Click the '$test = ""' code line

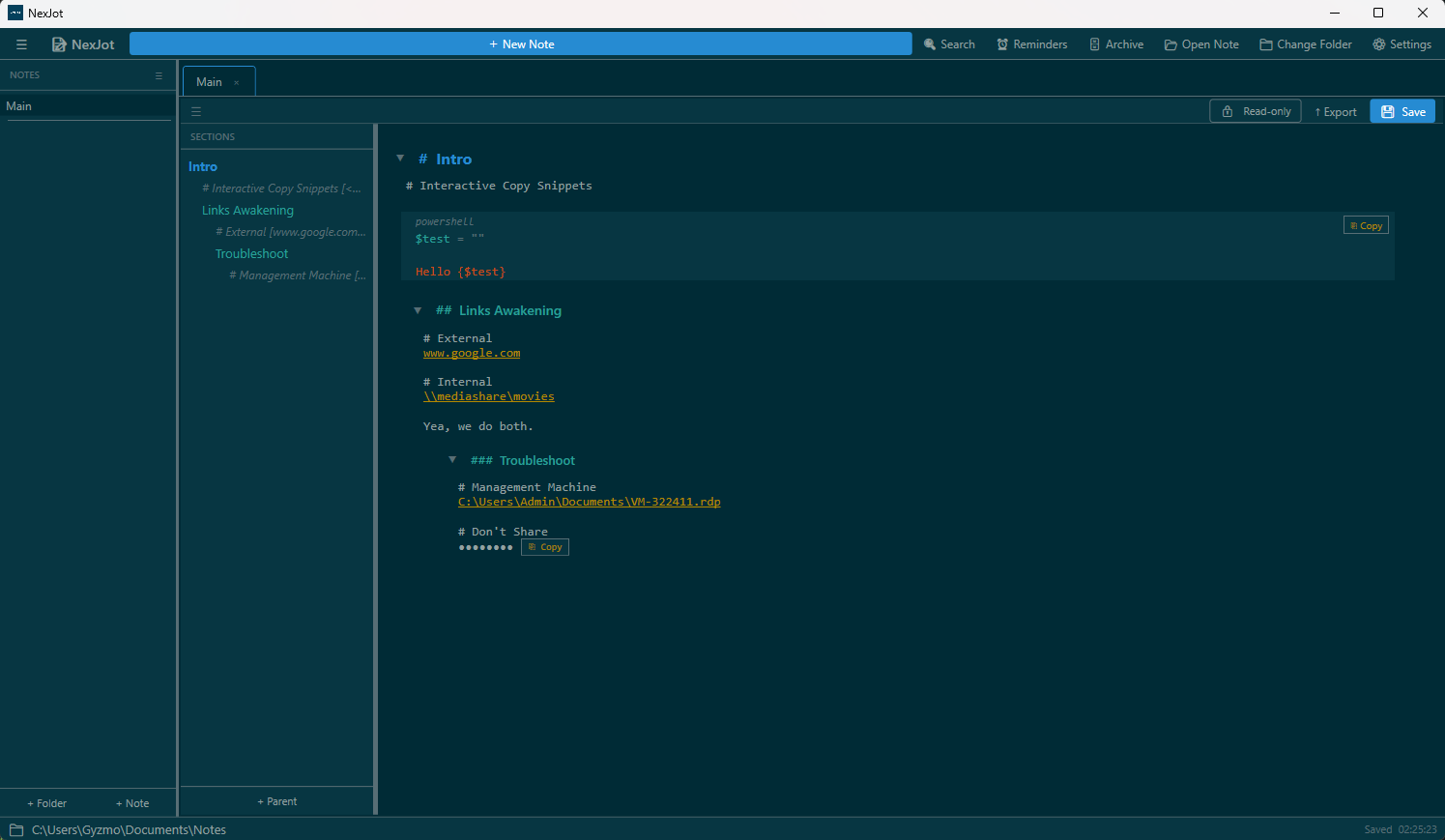point(449,239)
